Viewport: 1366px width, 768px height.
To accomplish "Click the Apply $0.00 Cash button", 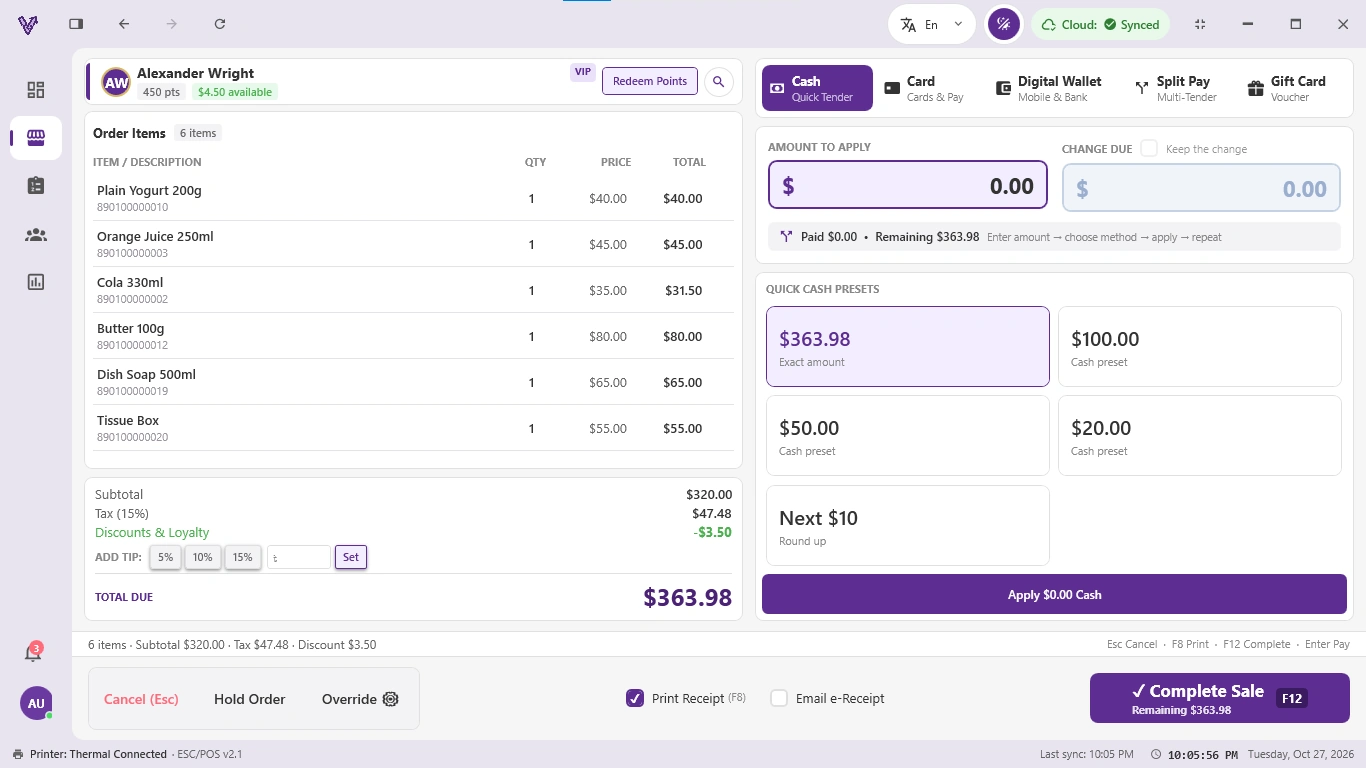I will tap(1054, 594).
